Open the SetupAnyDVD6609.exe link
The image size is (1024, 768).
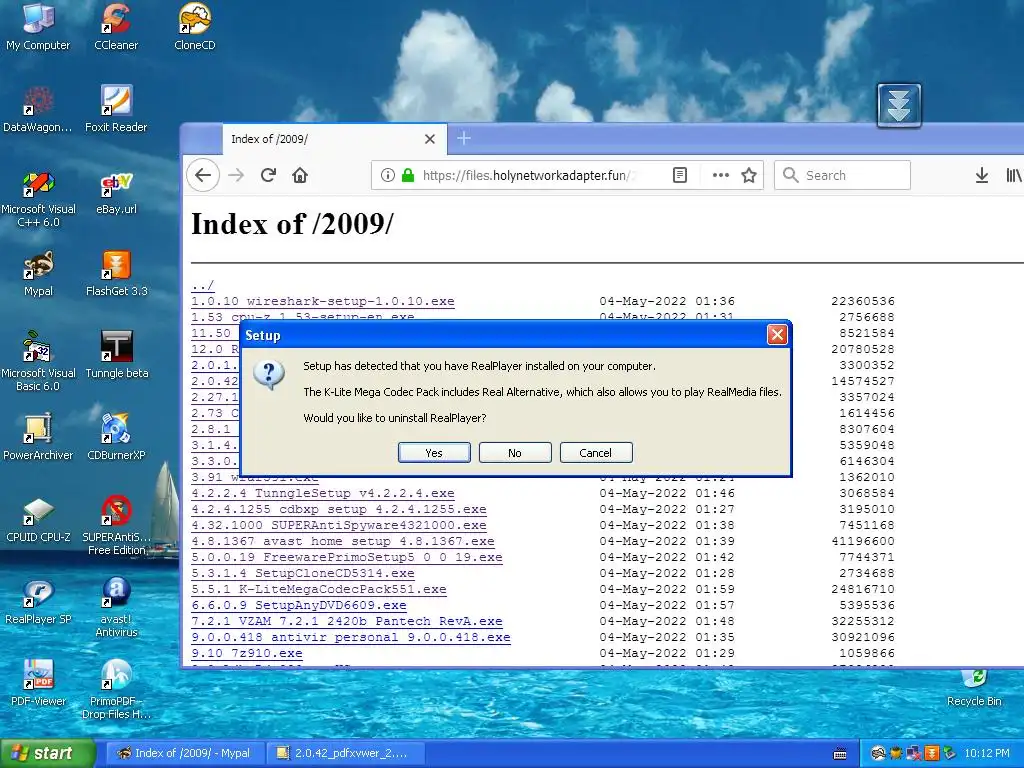click(298, 605)
